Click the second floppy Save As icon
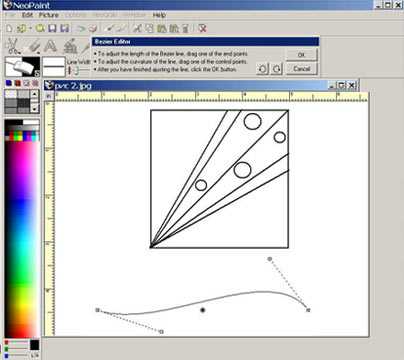This screenshot has width=404, height=360. (x=65, y=28)
